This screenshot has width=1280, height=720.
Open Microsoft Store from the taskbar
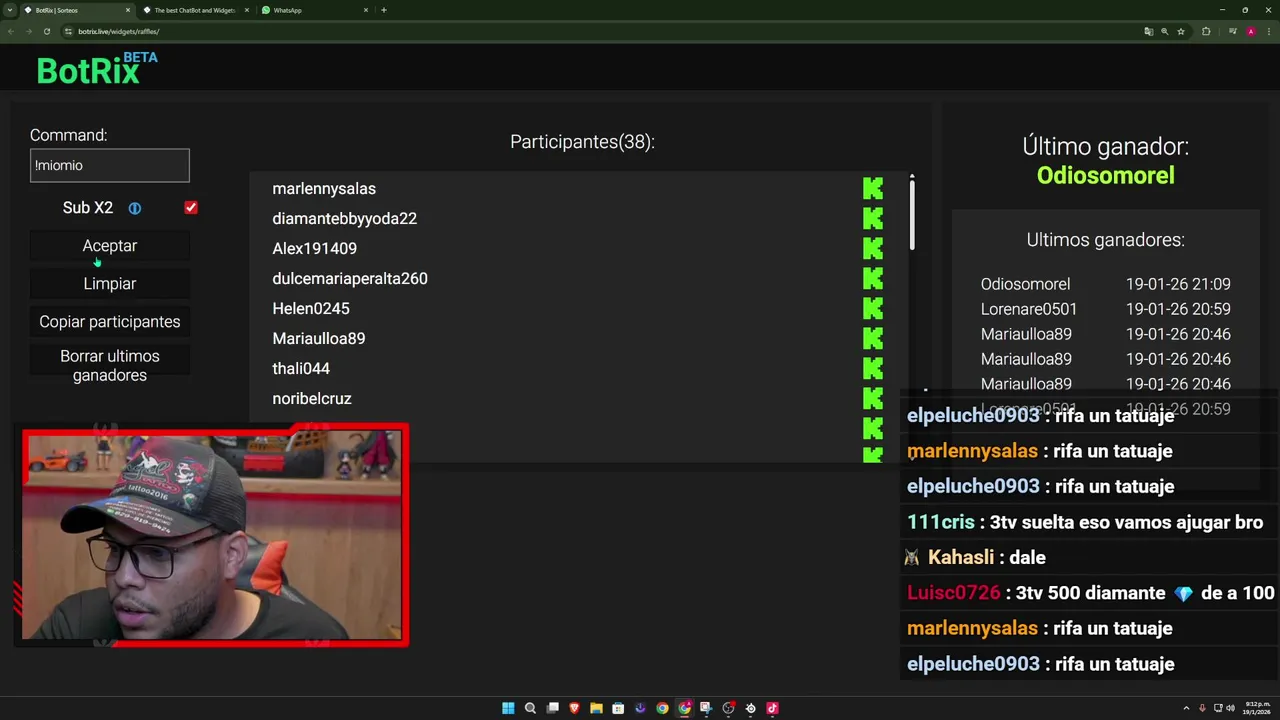618,708
